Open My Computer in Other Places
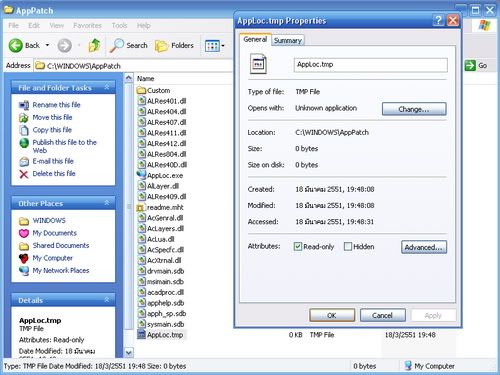This screenshot has height=375, width=500. 53,258
